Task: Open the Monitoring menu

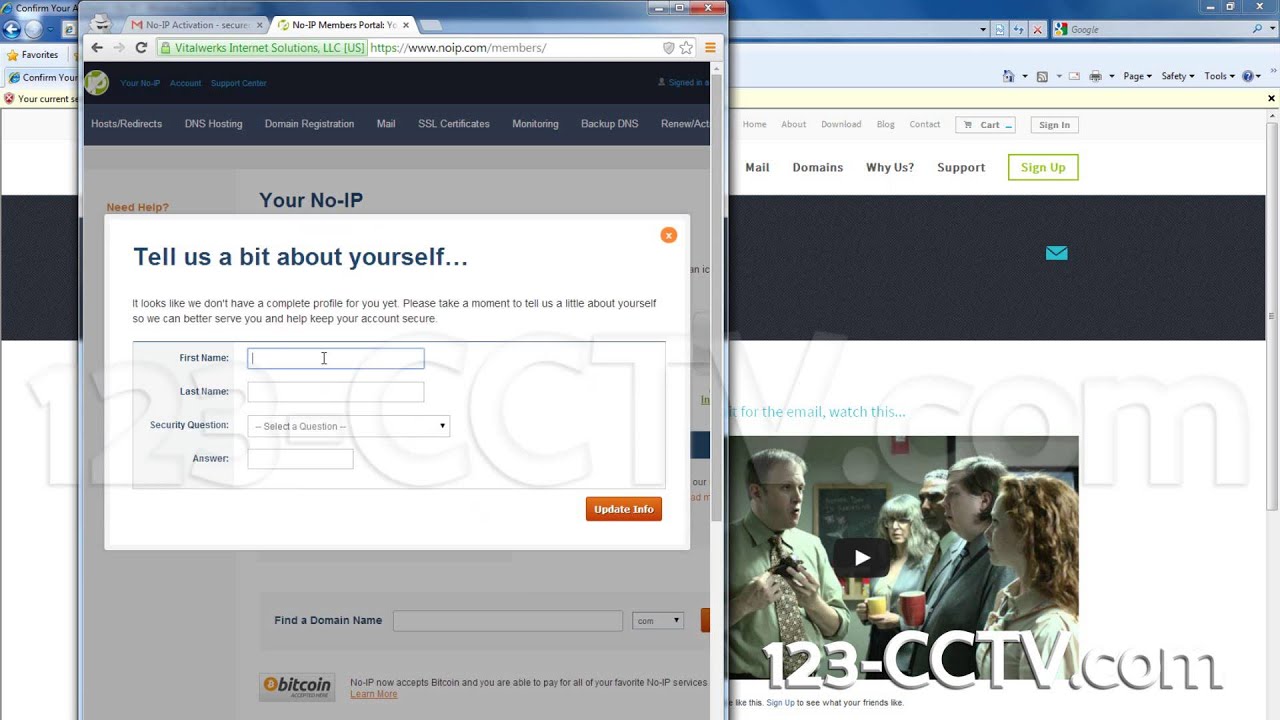Action: pos(535,124)
